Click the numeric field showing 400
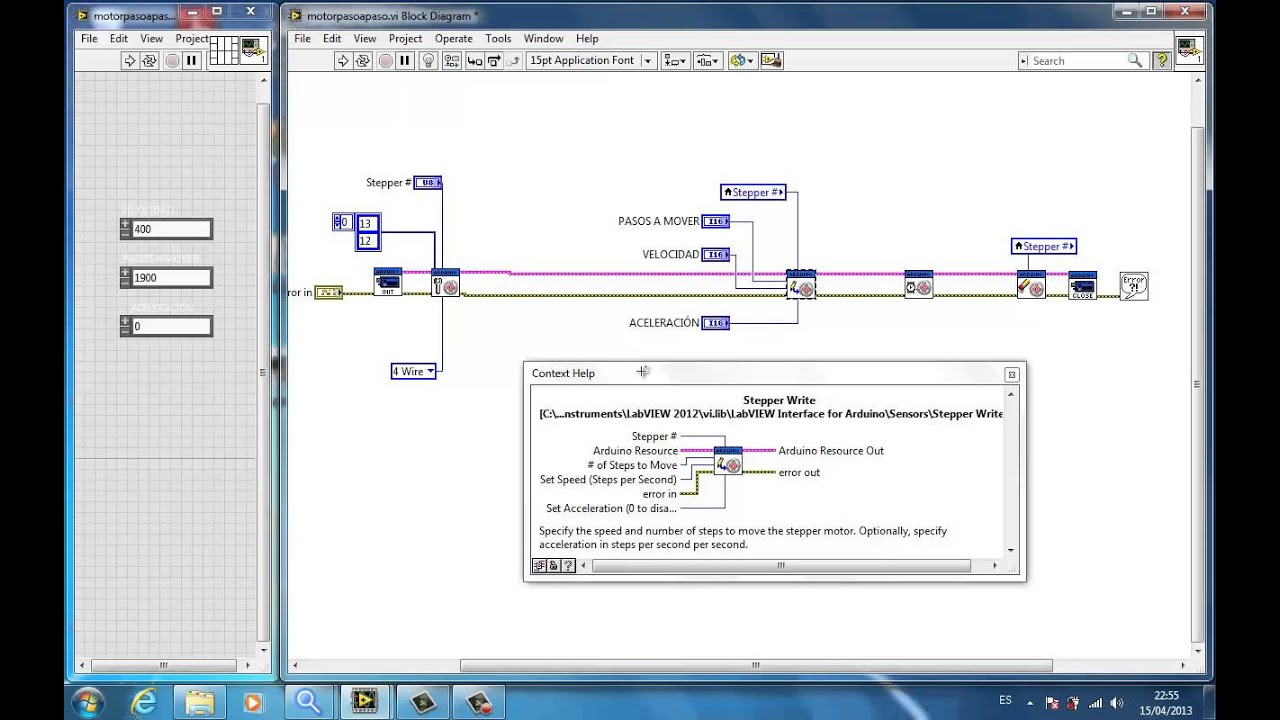This screenshot has width=1280, height=720. coord(171,229)
